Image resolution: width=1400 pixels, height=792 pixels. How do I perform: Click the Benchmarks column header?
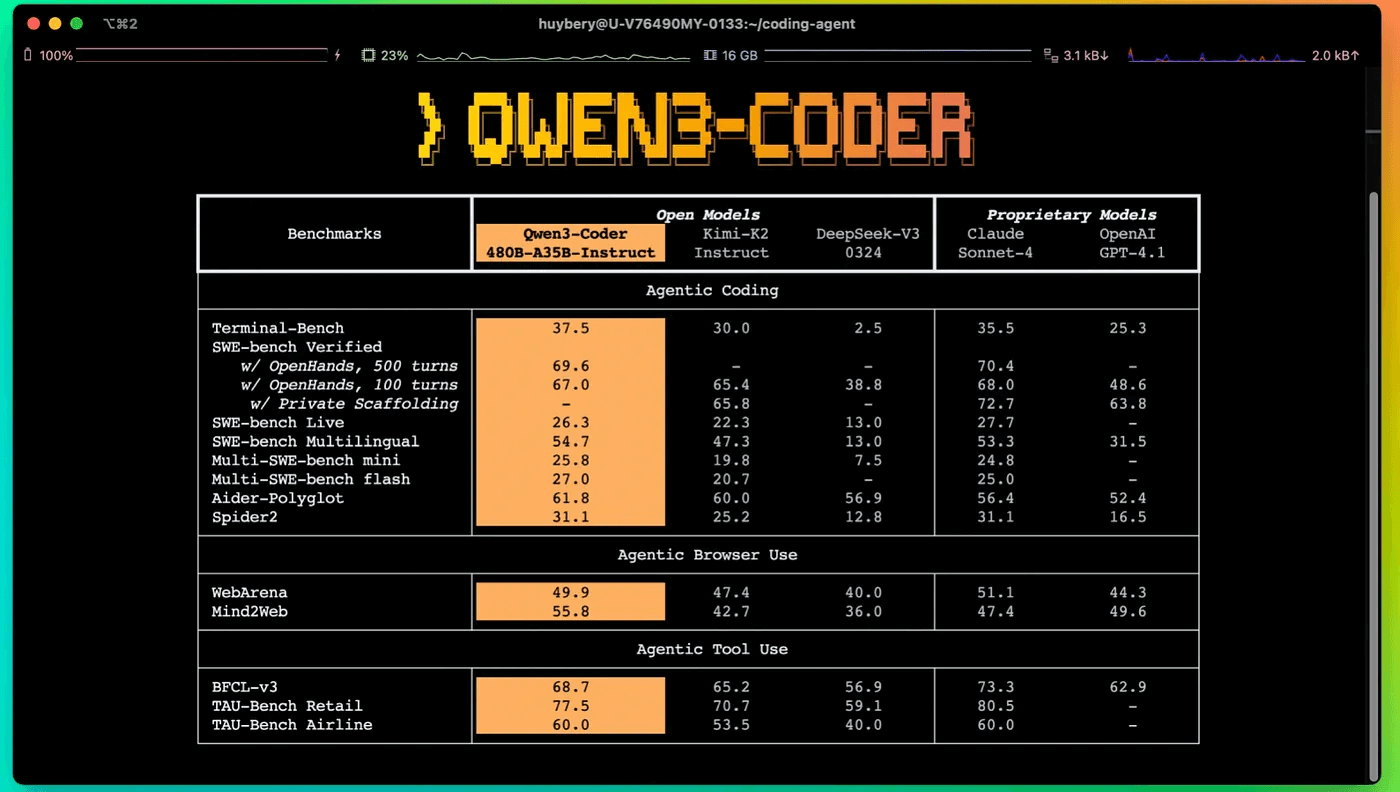tap(334, 234)
